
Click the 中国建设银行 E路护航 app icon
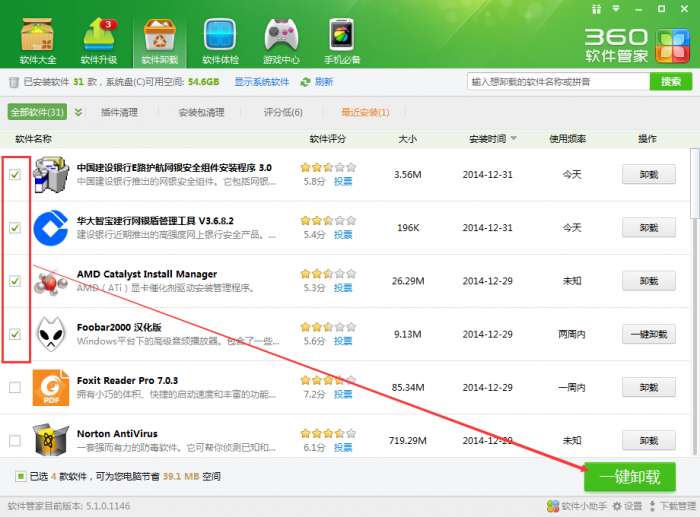tap(51, 174)
